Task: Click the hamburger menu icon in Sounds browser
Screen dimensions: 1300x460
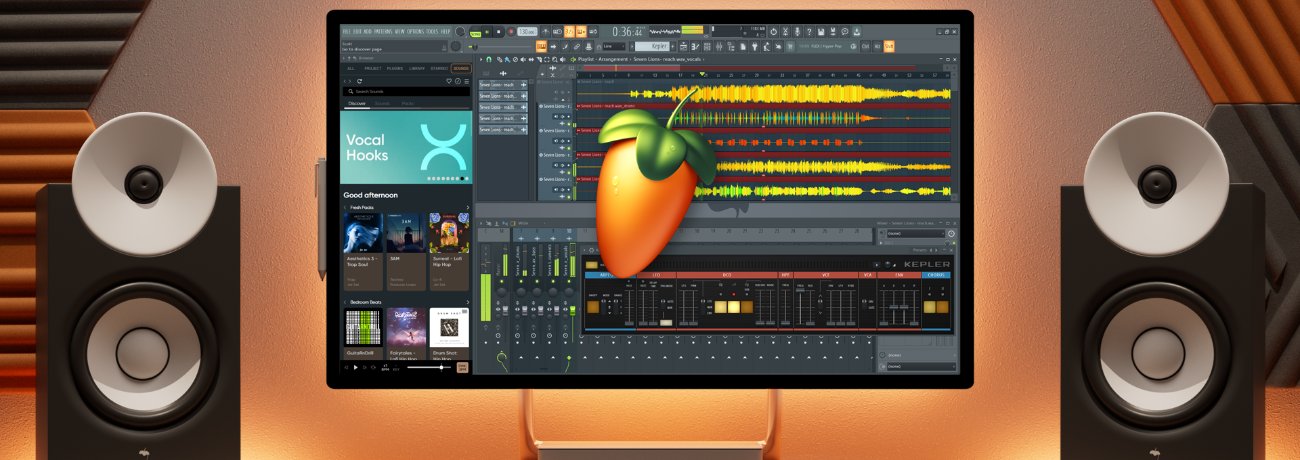Action: pyautogui.click(x=467, y=81)
